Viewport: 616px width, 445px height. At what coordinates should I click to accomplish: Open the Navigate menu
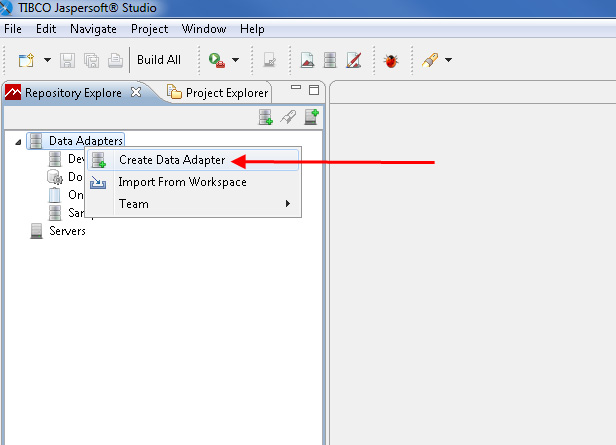(x=93, y=29)
